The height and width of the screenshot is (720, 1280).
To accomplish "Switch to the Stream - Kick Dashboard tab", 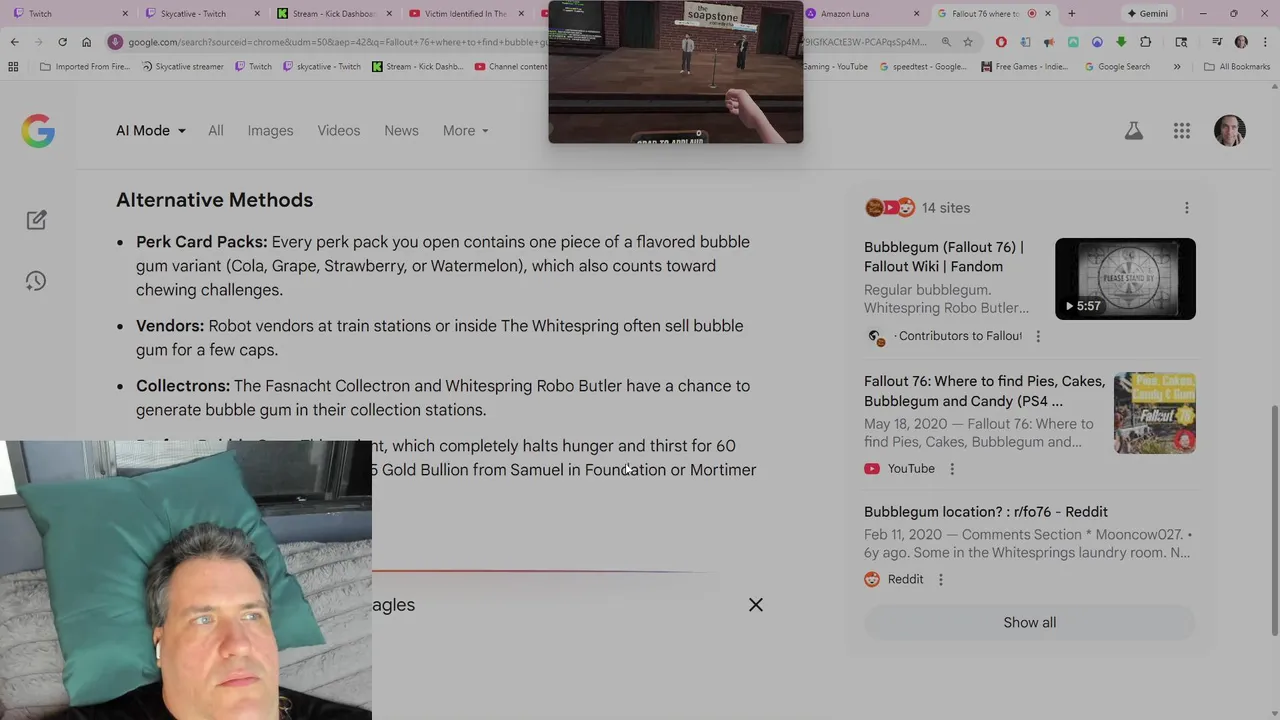I will tap(333, 14).
